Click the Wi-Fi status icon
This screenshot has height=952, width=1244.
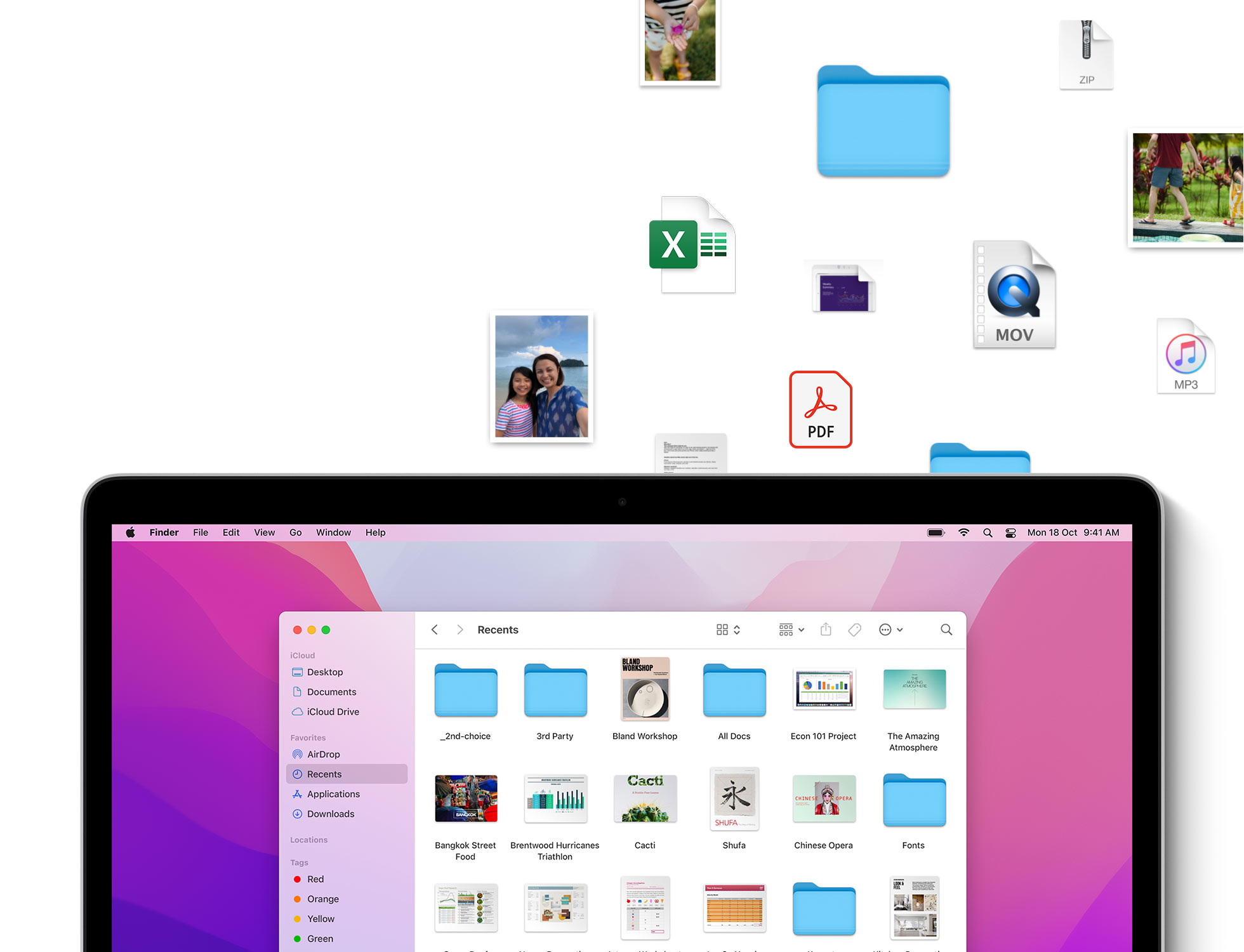click(x=963, y=532)
